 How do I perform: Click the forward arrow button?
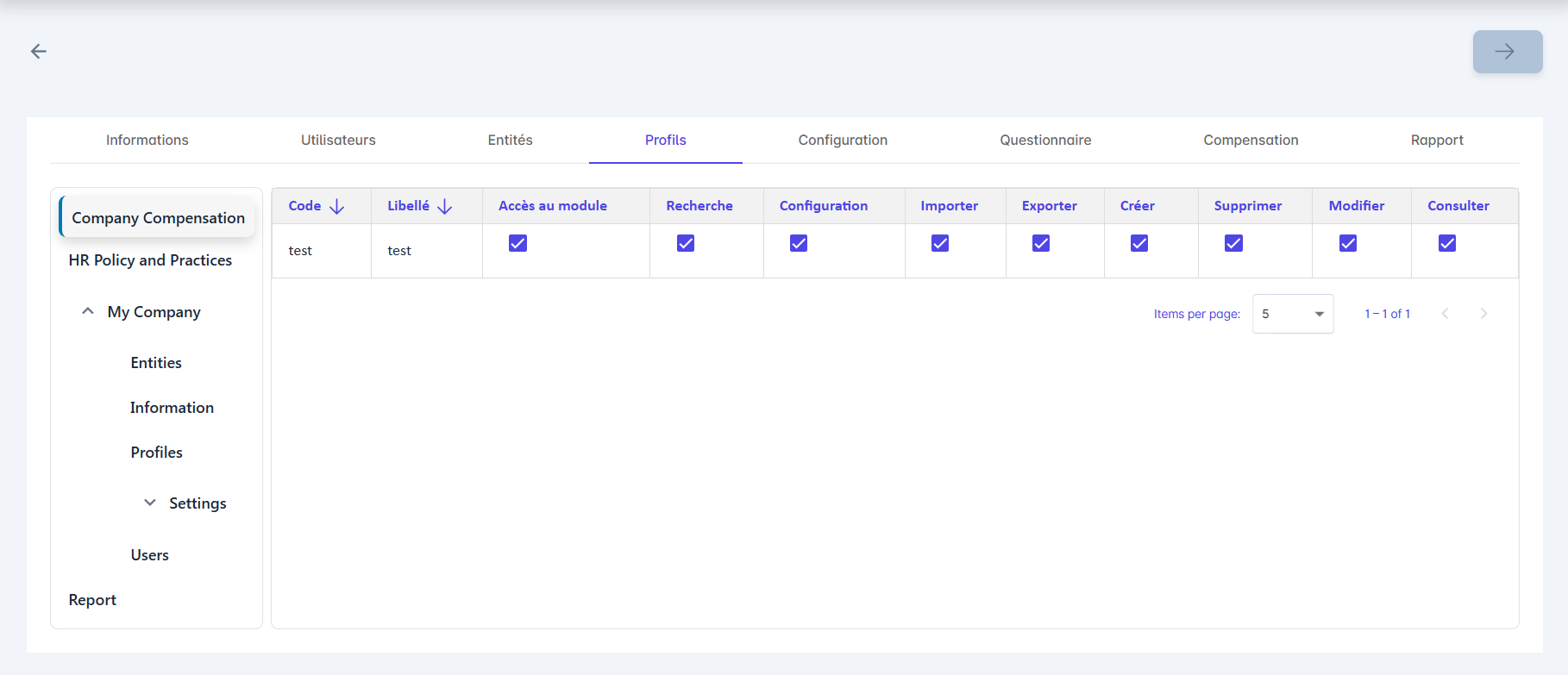coord(1507,52)
